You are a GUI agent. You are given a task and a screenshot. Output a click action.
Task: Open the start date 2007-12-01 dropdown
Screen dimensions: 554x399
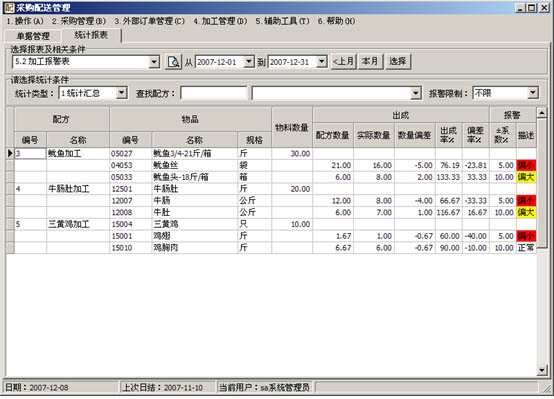[249, 62]
